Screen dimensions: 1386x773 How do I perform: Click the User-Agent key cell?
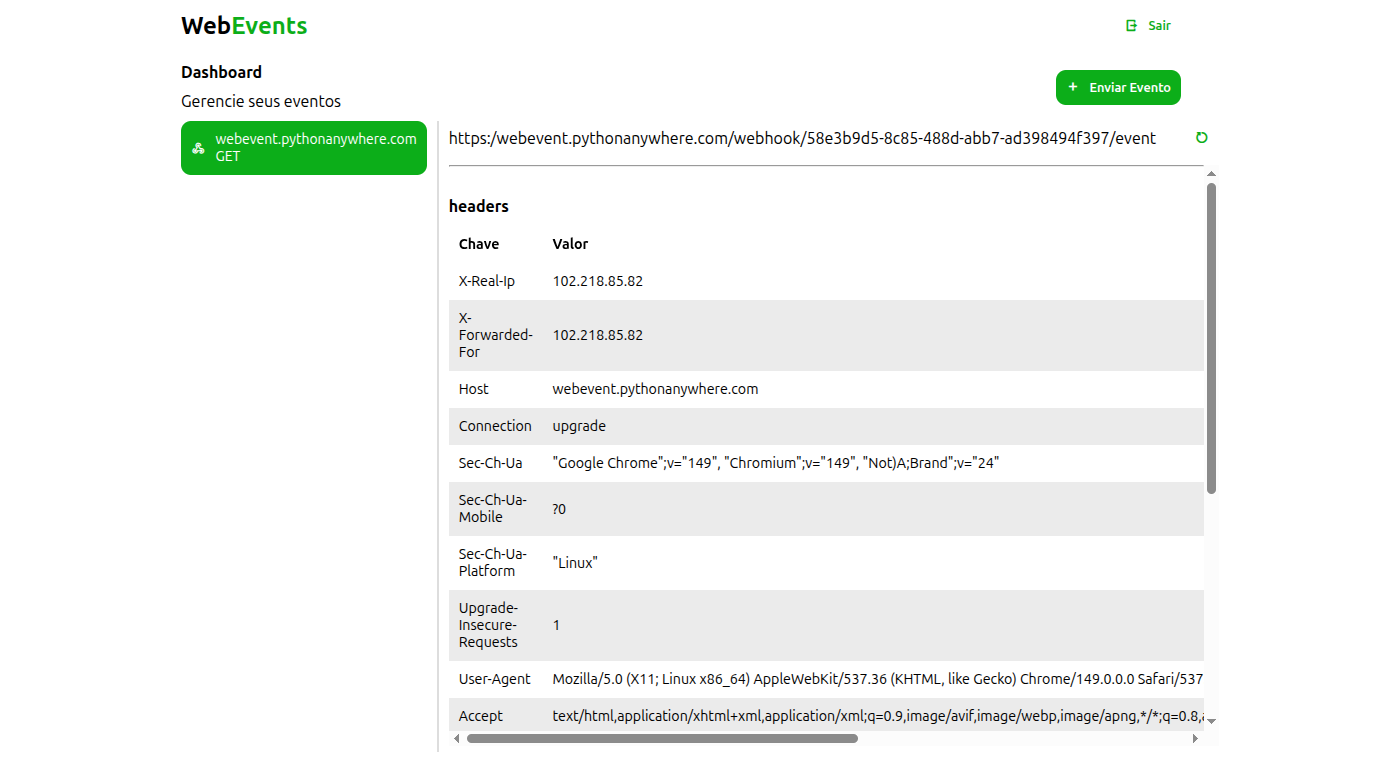click(496, 679)
